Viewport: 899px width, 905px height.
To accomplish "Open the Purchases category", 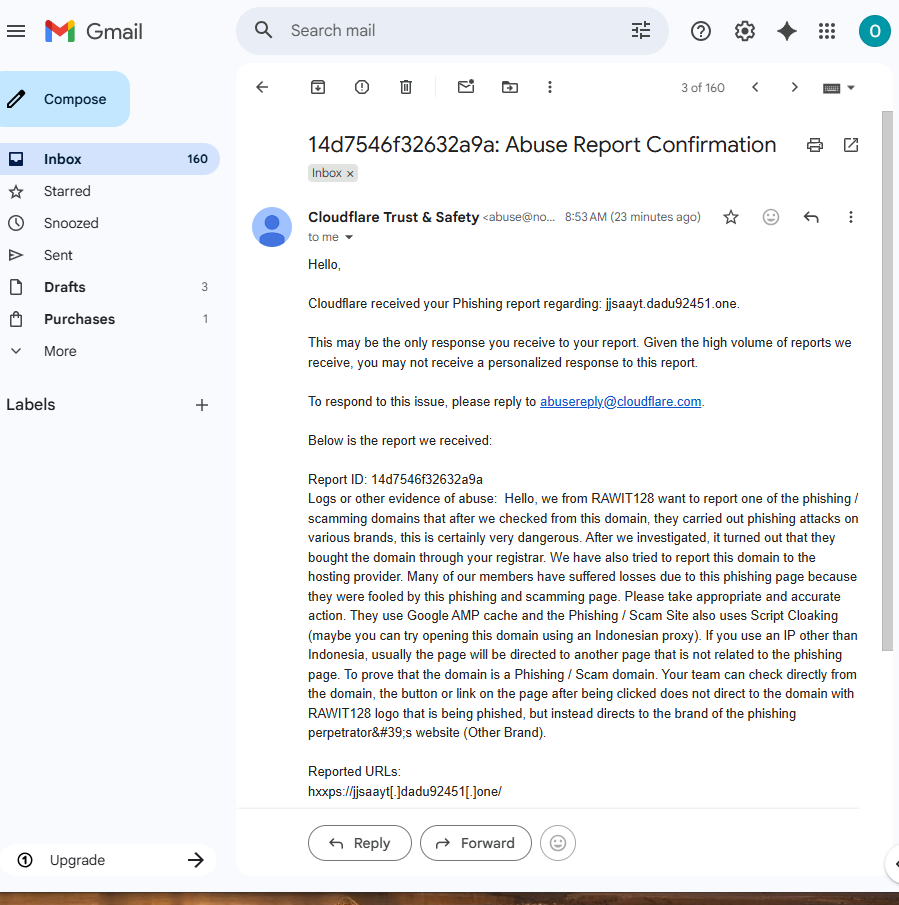I will tap(109, 319).
